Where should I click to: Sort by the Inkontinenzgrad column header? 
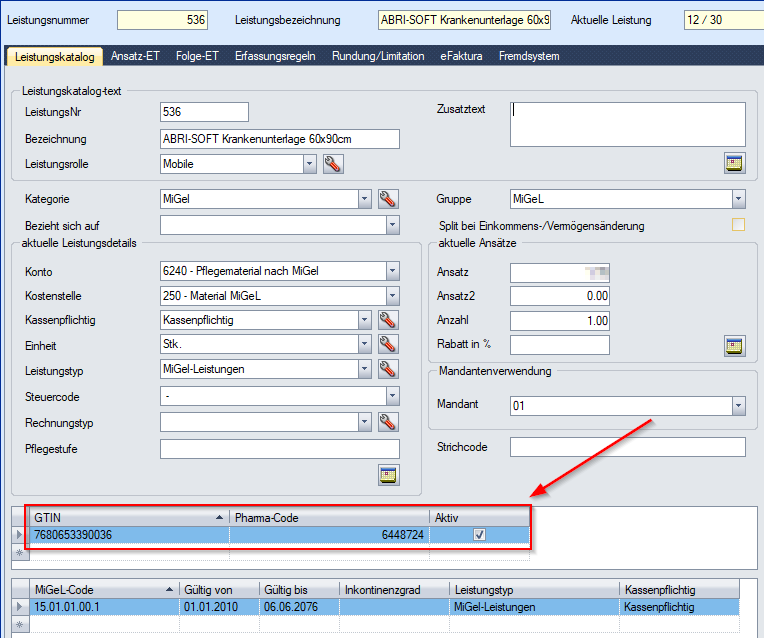394,590
